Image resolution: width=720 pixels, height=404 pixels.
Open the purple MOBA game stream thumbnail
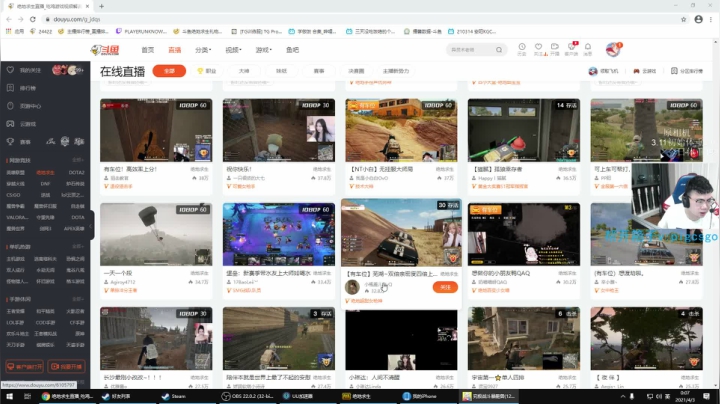click(279, 234)
